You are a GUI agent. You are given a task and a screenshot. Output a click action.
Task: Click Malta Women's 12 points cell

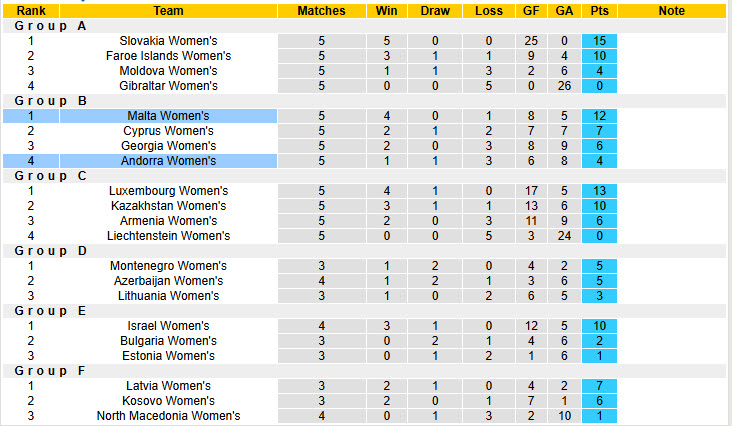pos(599,116)
